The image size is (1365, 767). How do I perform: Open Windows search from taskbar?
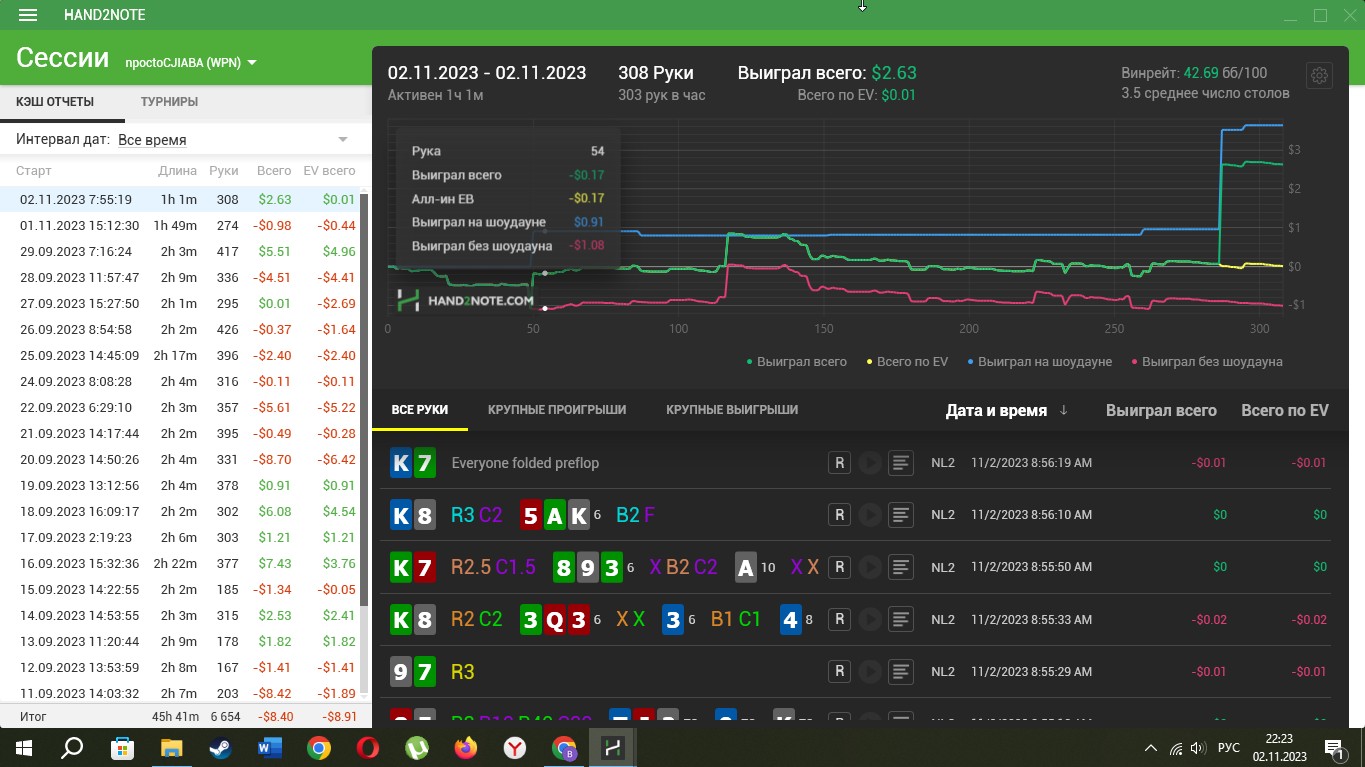[73, 747]
